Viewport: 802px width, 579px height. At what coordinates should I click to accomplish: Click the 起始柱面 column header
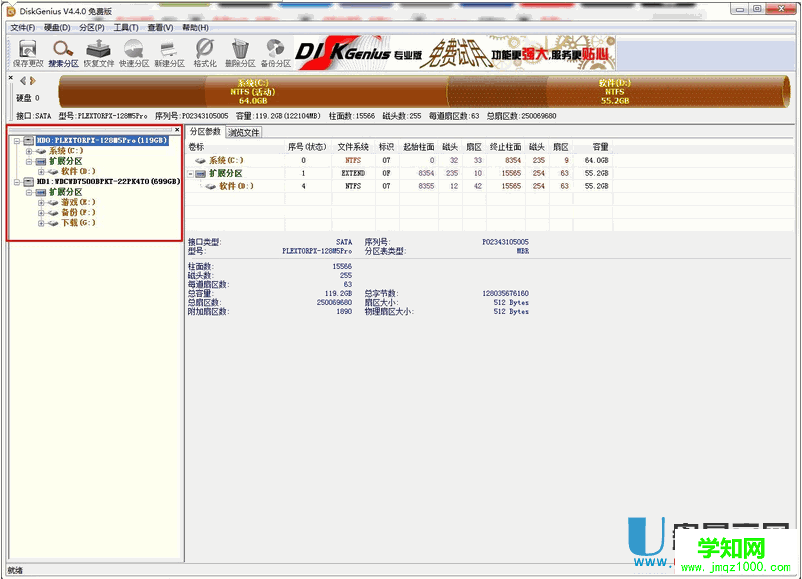(419, 147)
